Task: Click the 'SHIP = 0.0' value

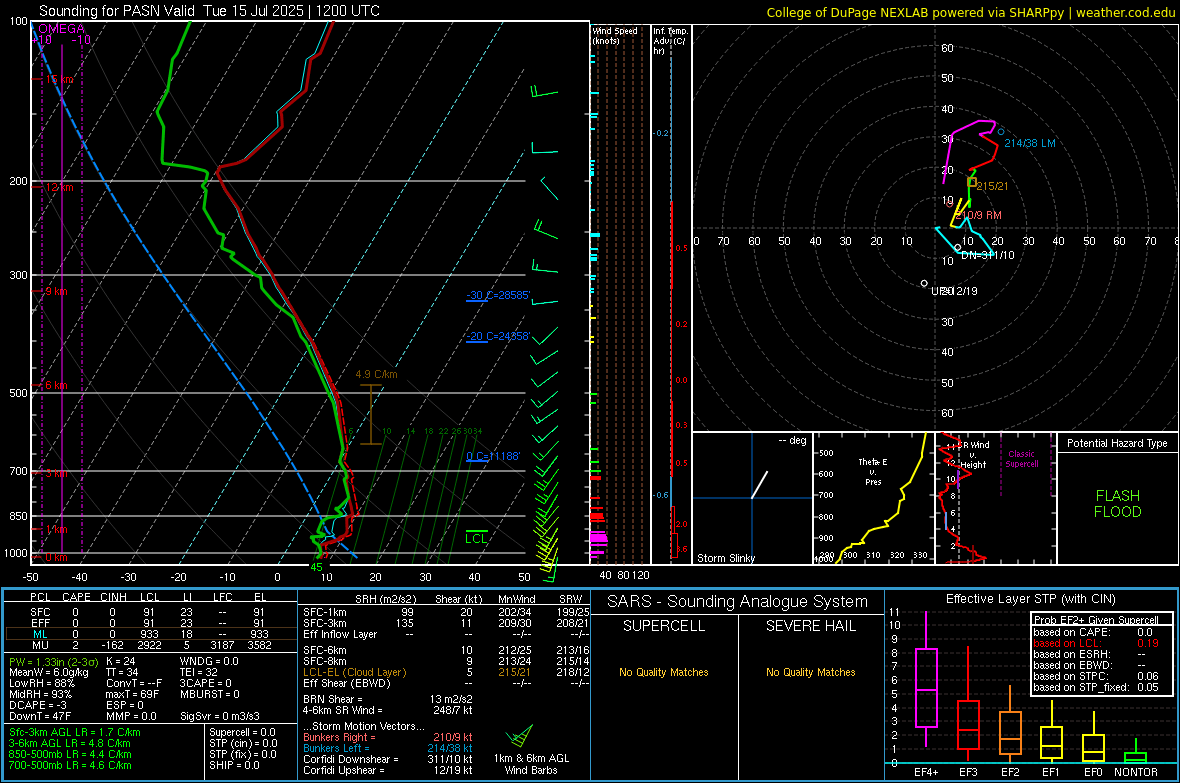Action: point(234,765)
